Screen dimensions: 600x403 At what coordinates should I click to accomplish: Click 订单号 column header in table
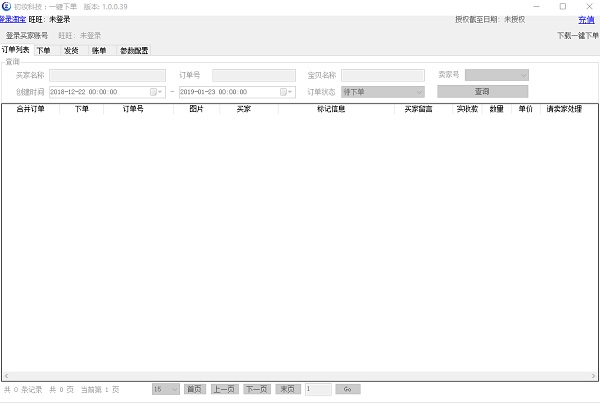pos(133,109)
